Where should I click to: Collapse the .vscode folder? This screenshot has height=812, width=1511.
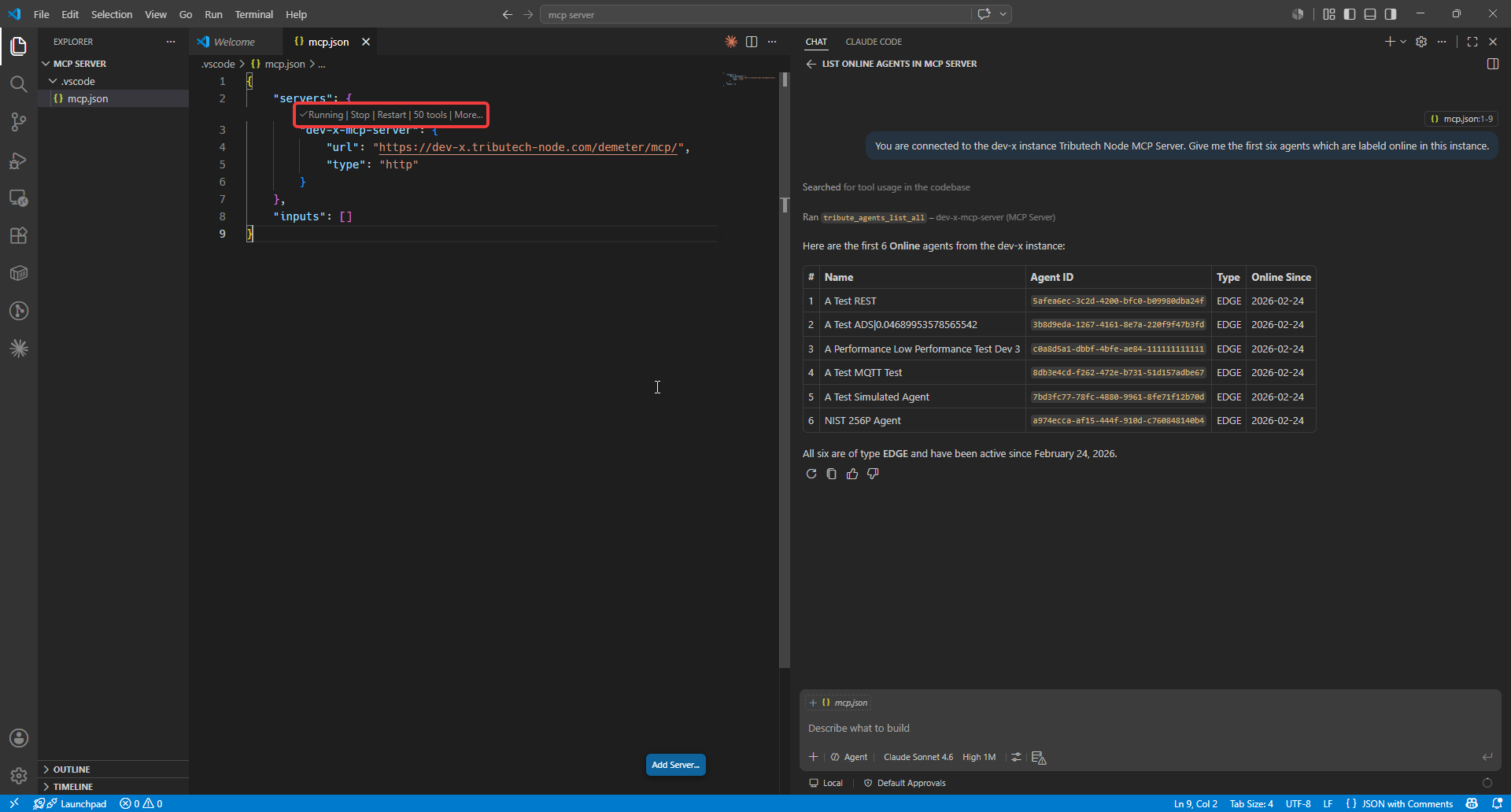(113, 81)
